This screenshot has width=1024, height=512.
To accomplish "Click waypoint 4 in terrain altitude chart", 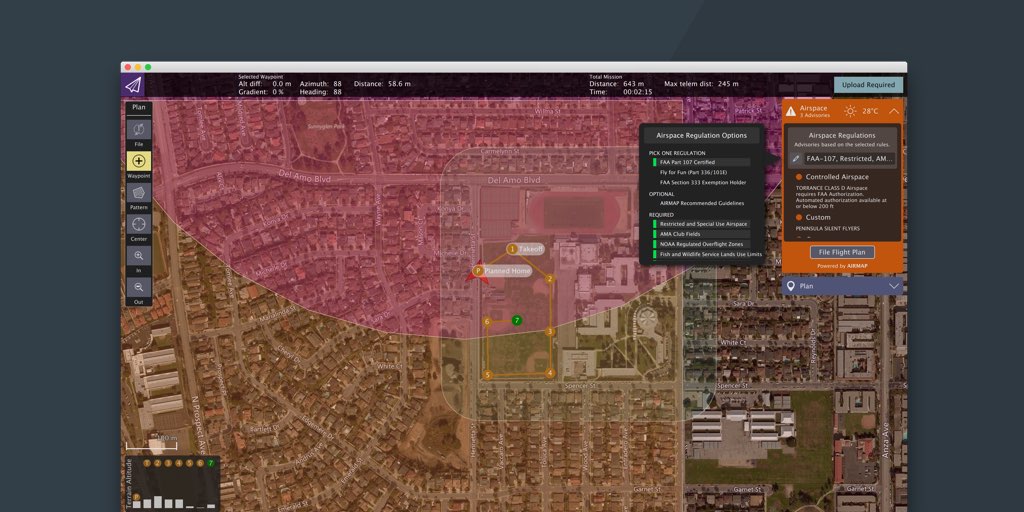I will click(x=179, y=463).
